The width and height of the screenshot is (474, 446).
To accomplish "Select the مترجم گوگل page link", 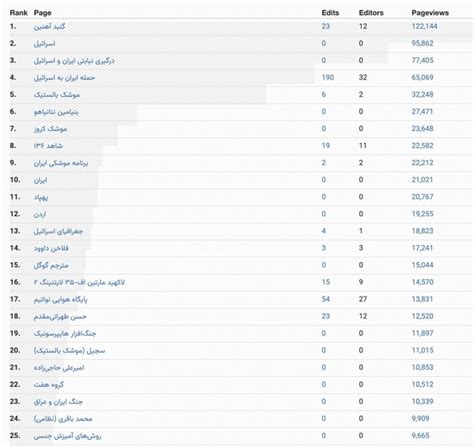I will pyautogui.click(x=51, y=265).
